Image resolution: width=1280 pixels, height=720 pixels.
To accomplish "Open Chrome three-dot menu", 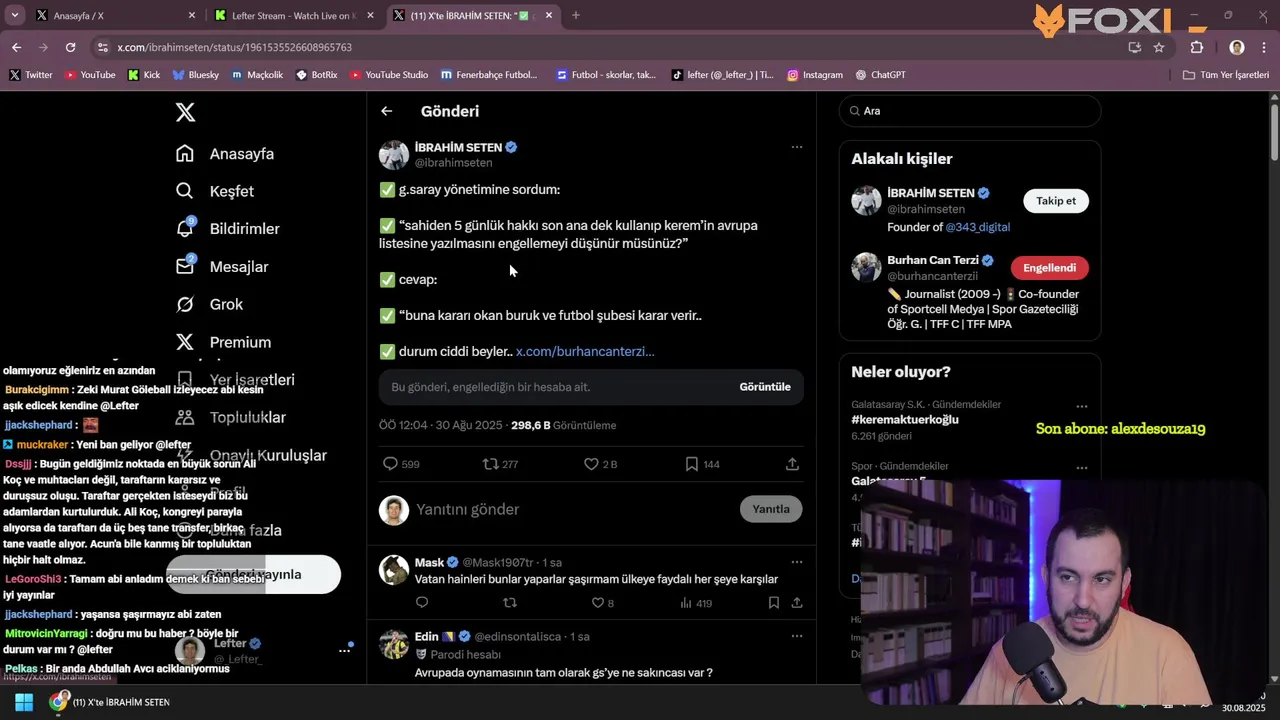I will click(x=1265, y=47).
